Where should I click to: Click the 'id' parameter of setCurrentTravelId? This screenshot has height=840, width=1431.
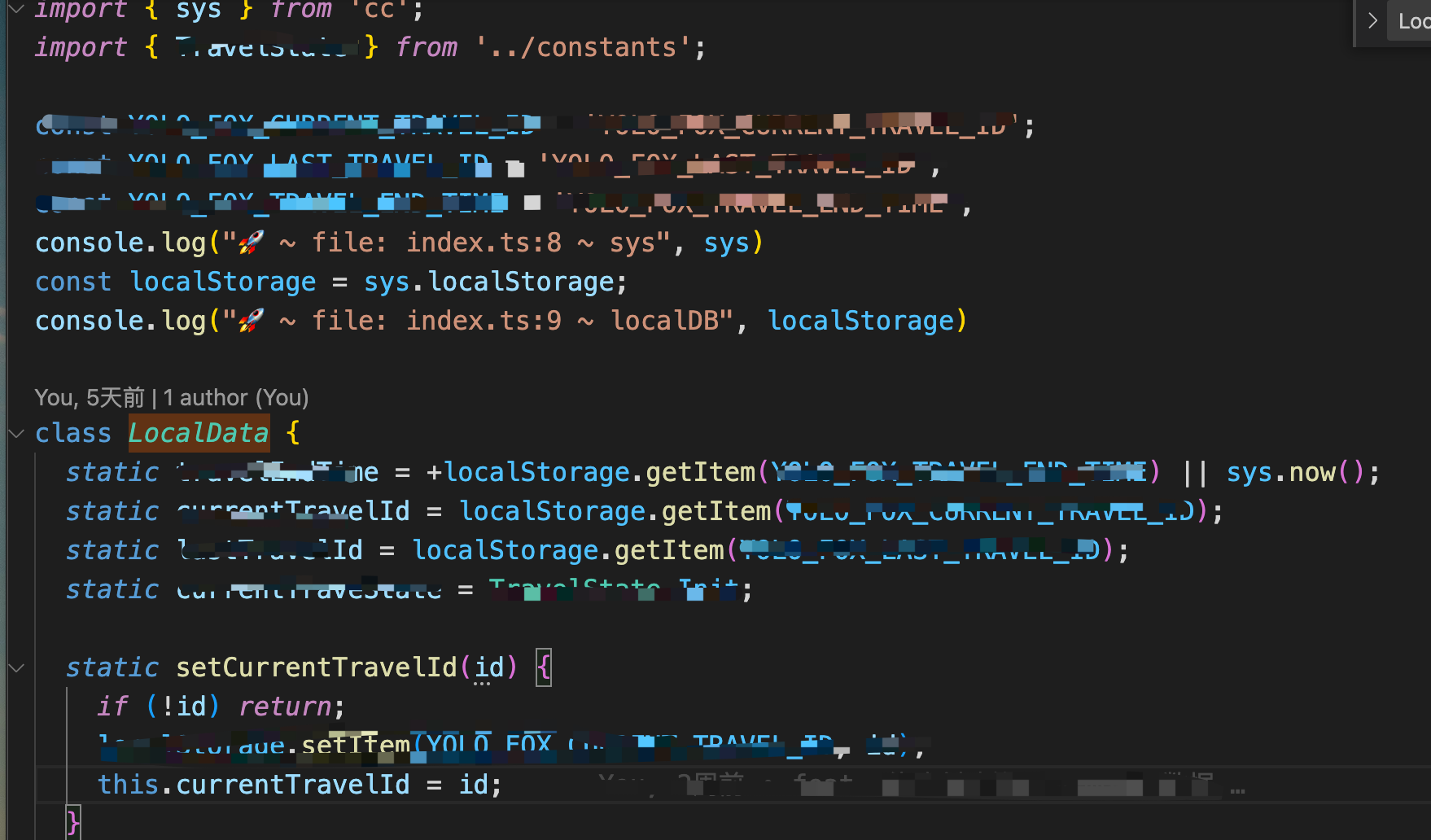489,668
